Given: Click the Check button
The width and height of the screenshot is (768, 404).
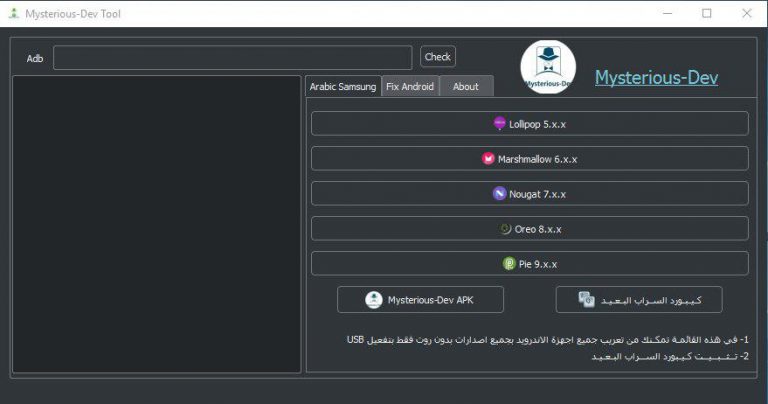Looking at the screenshot, I should 438,57.
